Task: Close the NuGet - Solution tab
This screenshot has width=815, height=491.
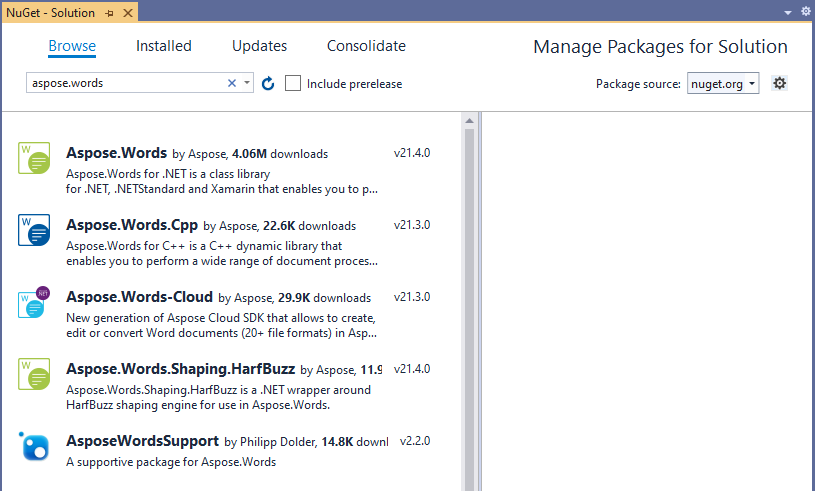Action: (x=128, y=13)
